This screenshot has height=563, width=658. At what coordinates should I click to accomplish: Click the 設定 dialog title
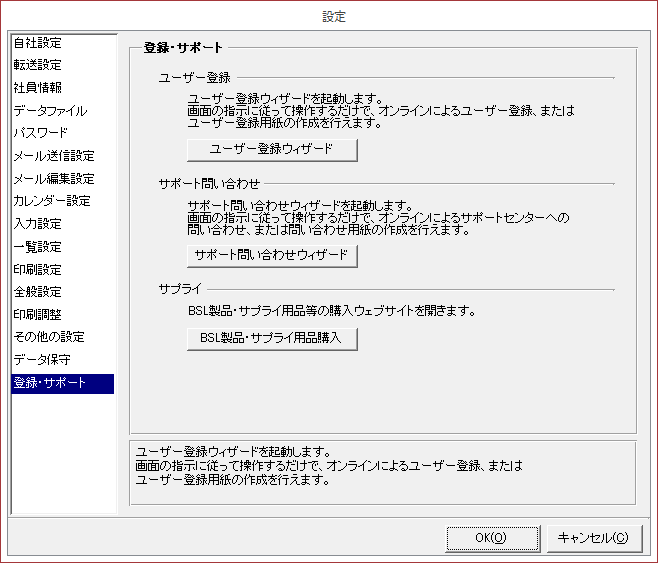coord(334,16)
